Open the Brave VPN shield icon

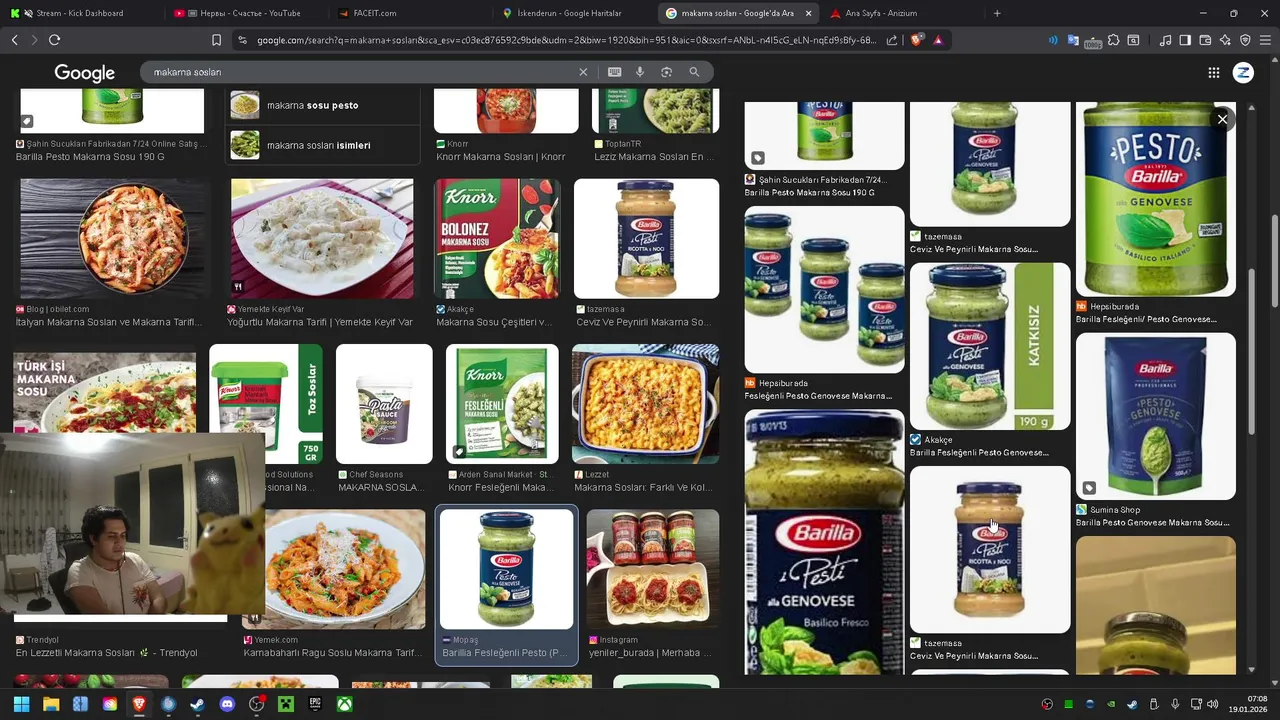(x=1245, y=40)
